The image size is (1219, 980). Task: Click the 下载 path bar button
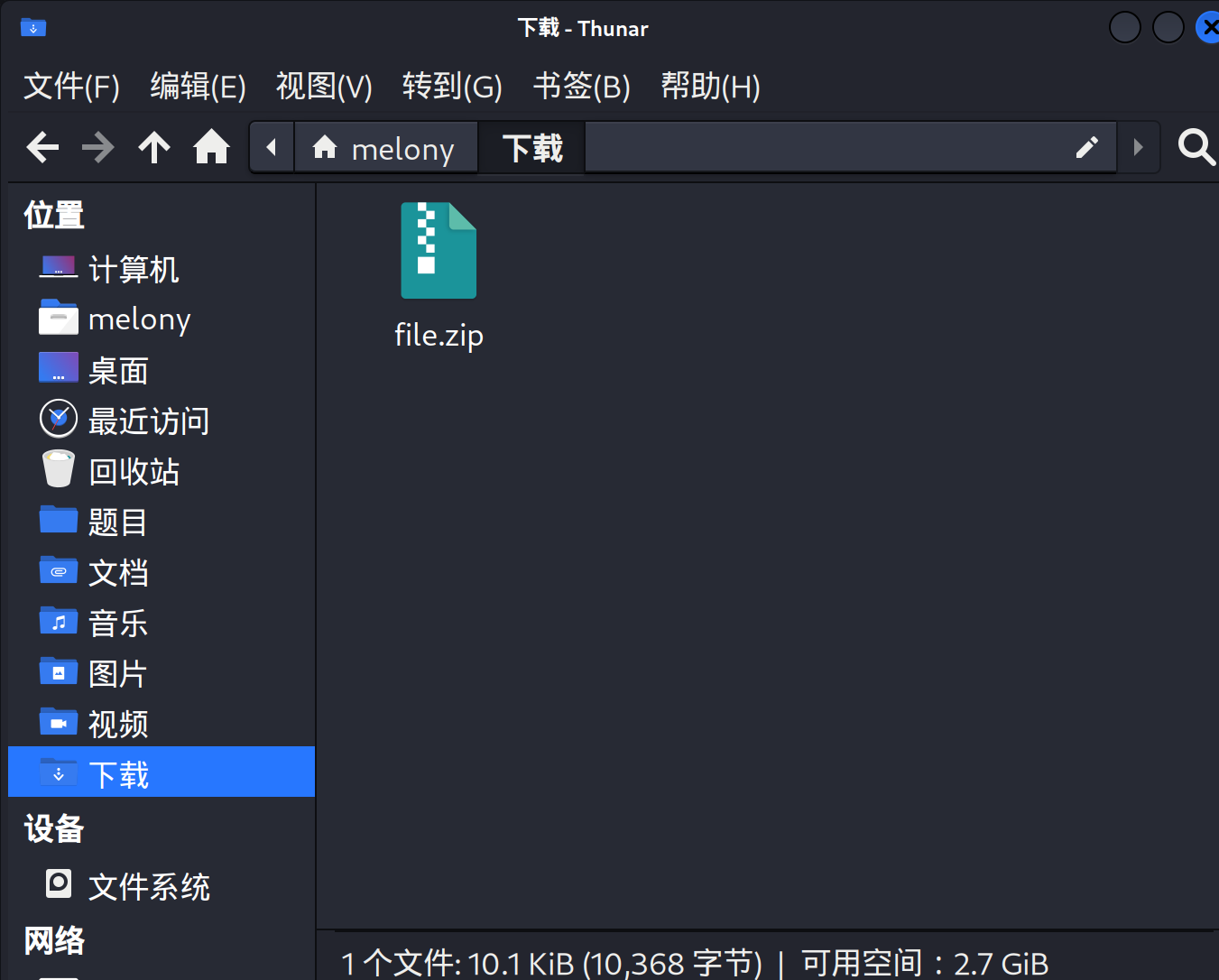click(531, 148)
